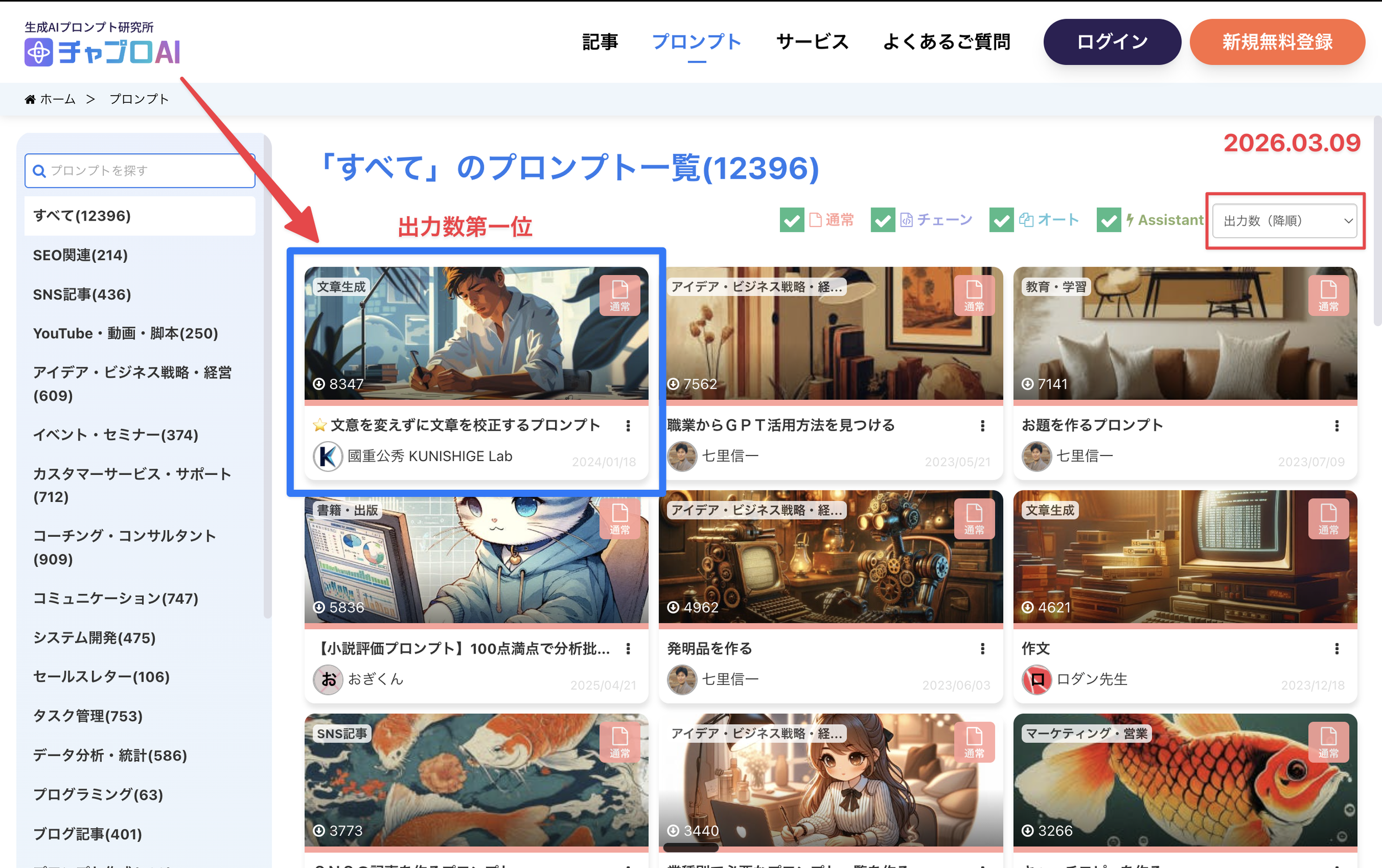Disable the Assistant filter checkbox

click(1109, 220)
